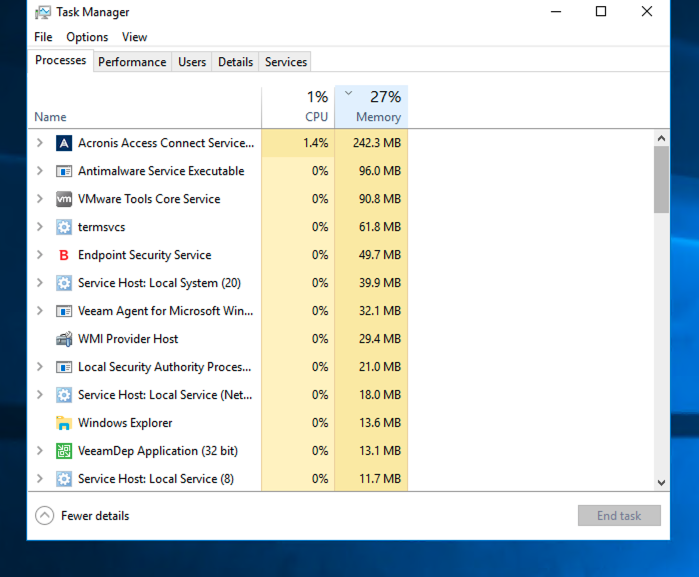Click the 49.7 MB memory cell
This screenshot has width=699, height=577.
[371, 255]
